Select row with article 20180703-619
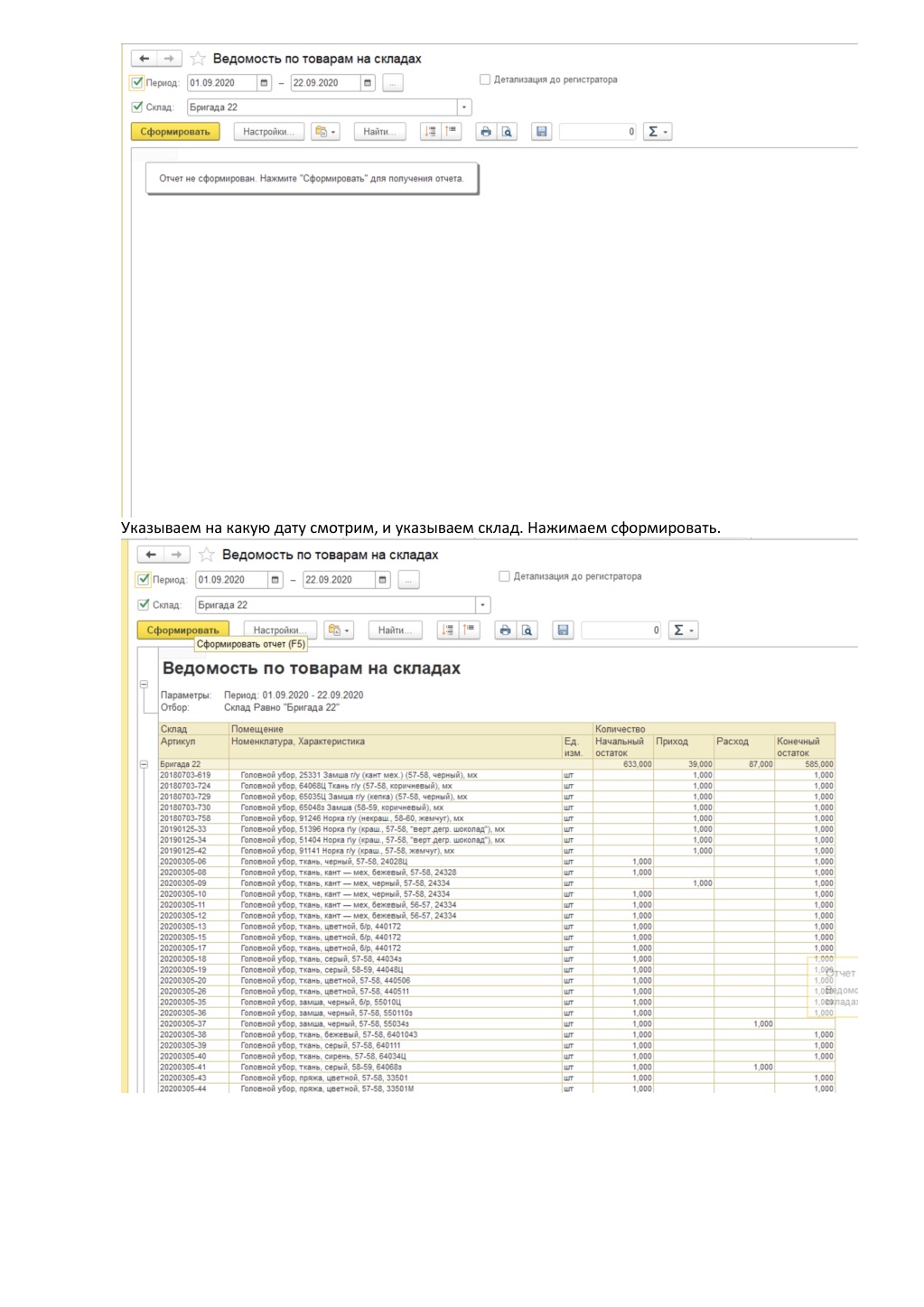The image size is (924, 1307). point(497,775)
